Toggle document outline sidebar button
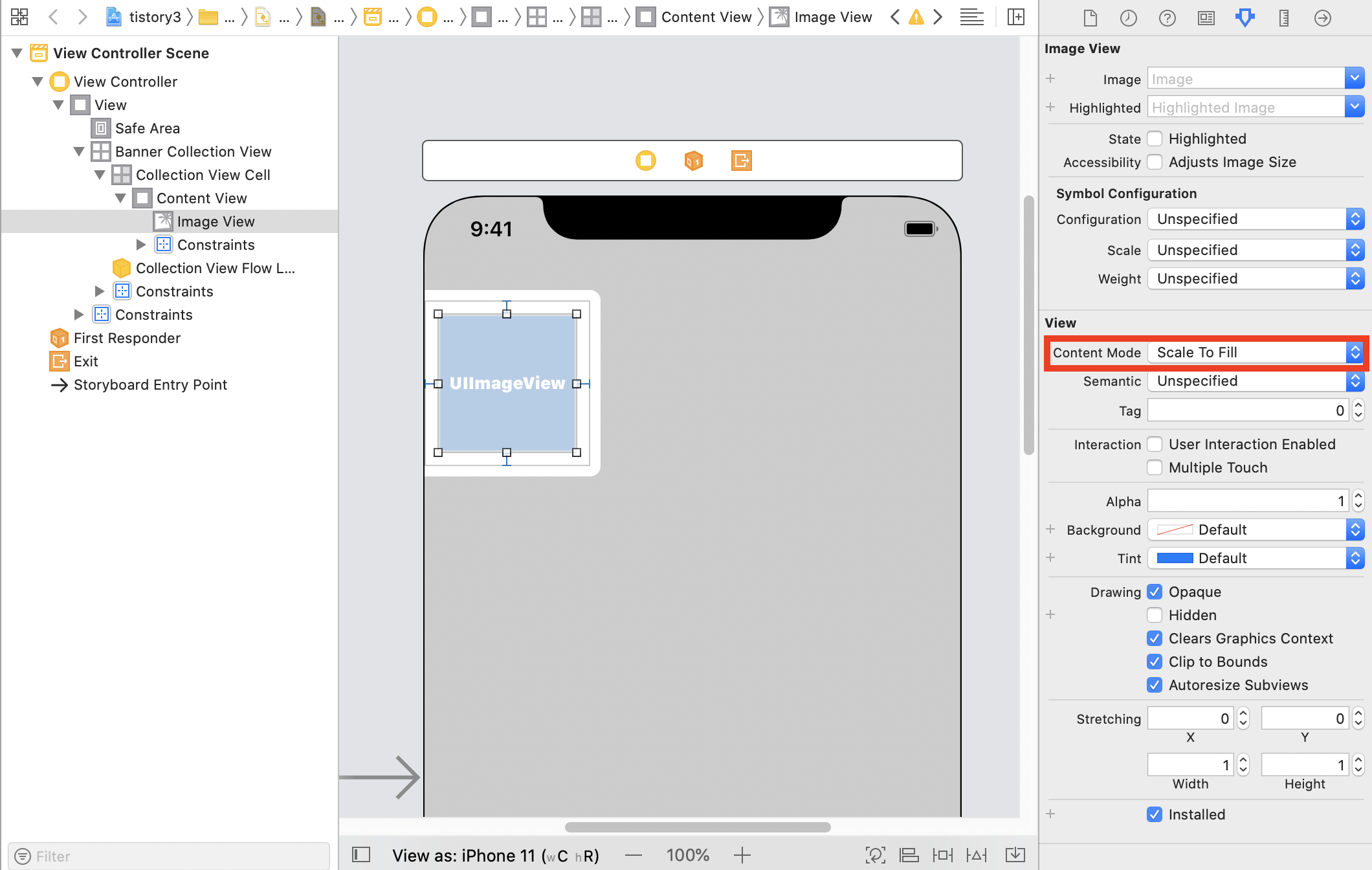1372x870 pixels. (361, 855)
